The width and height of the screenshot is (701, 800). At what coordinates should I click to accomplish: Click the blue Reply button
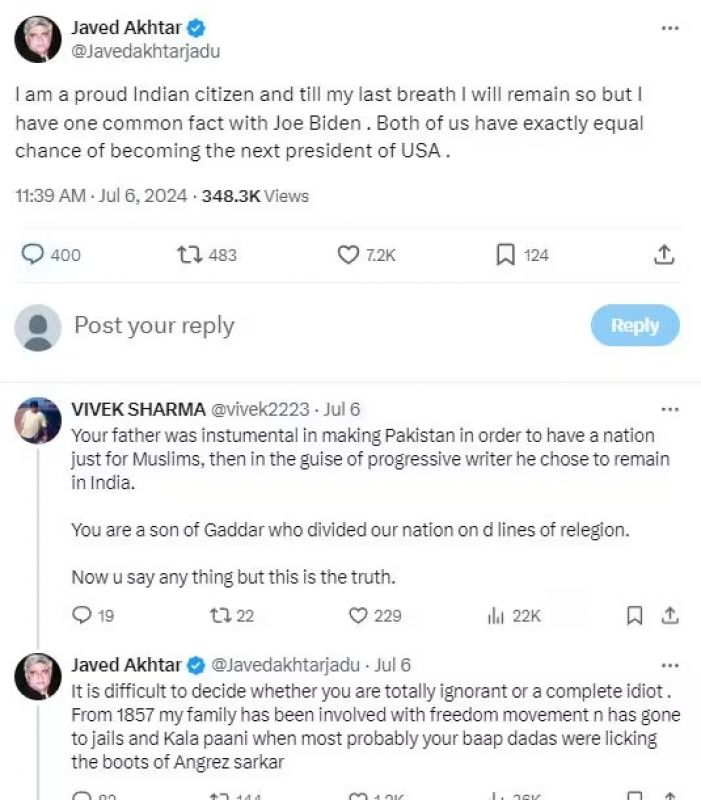tap(635, 325)
